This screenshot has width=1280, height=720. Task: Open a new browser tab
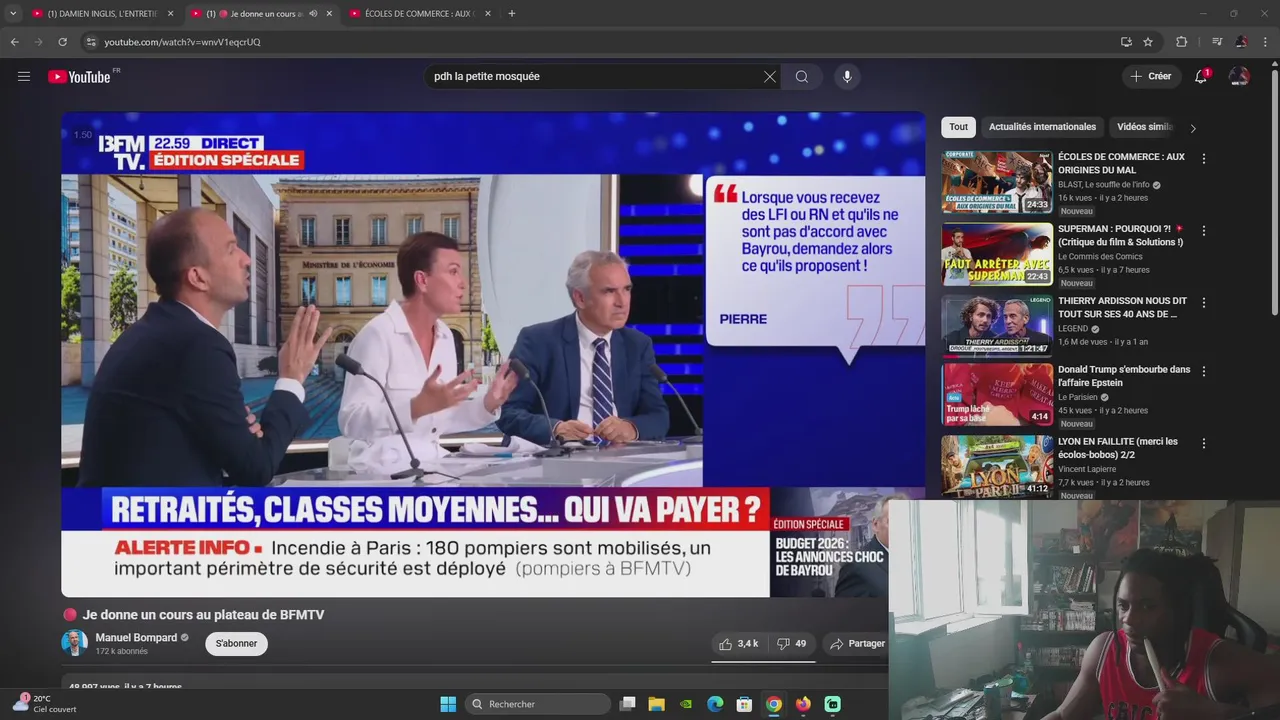(512, 14)
